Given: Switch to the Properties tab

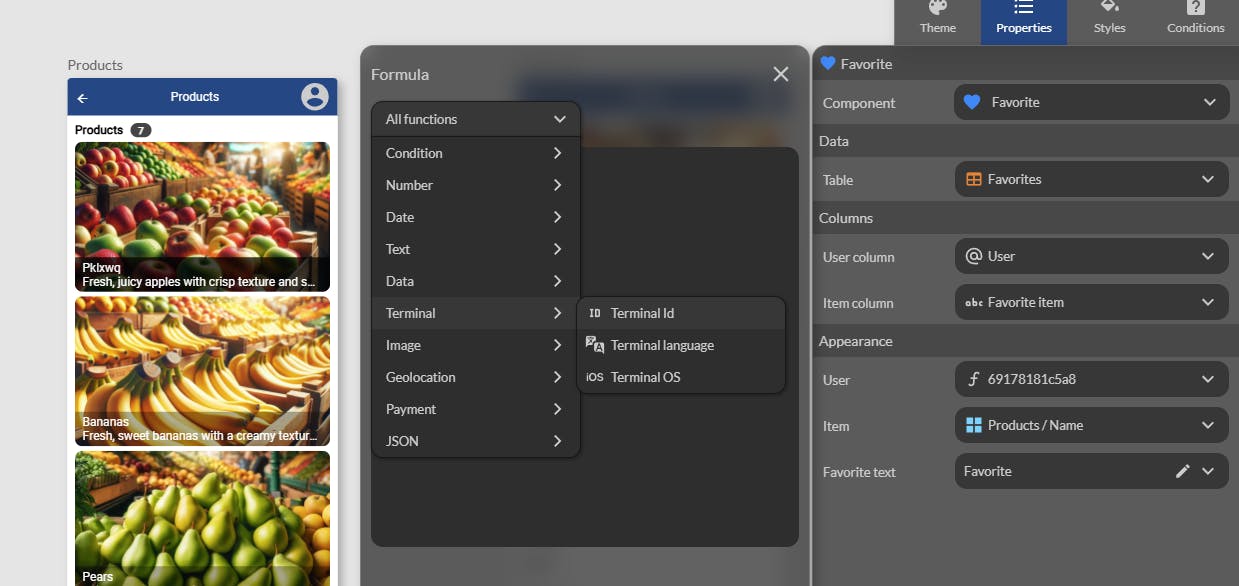Looking at the screenshot, I should coord(1024,22).
